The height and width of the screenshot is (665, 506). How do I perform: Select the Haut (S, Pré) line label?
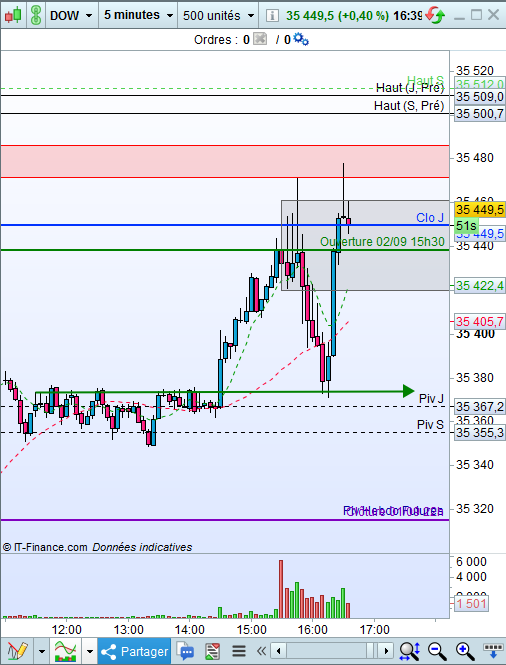point(409,106)
